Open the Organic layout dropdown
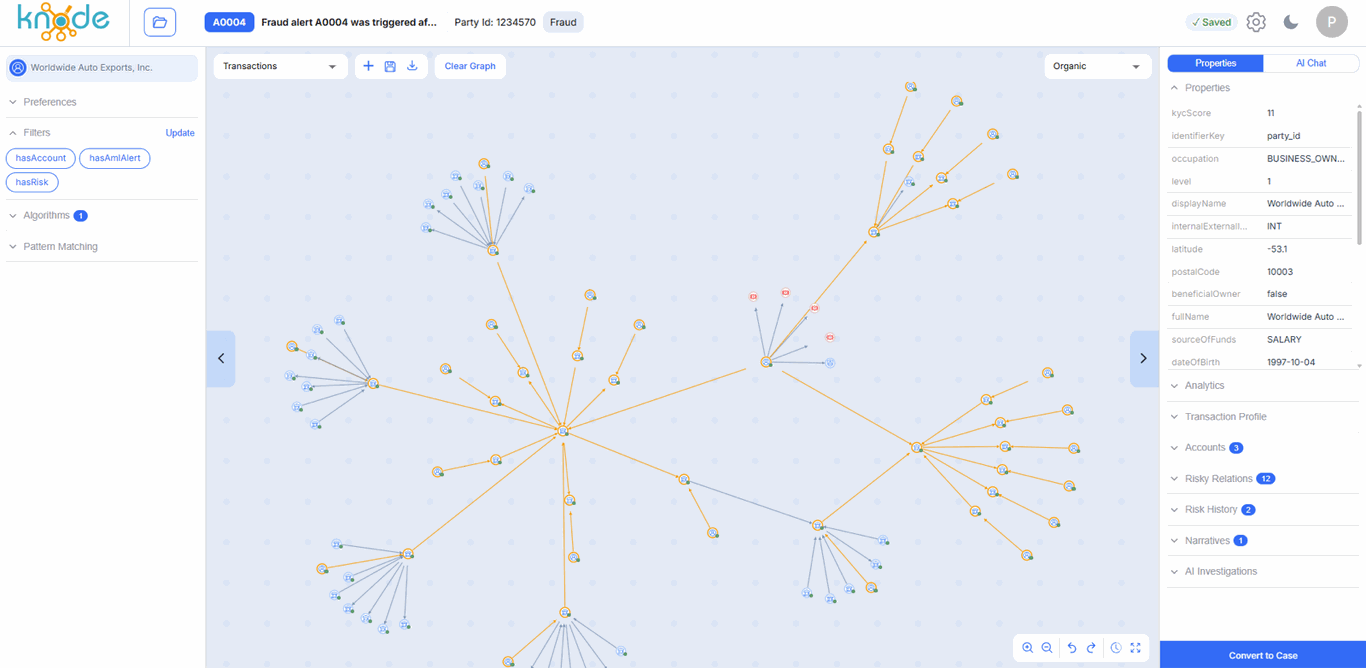 (1097, 66)
